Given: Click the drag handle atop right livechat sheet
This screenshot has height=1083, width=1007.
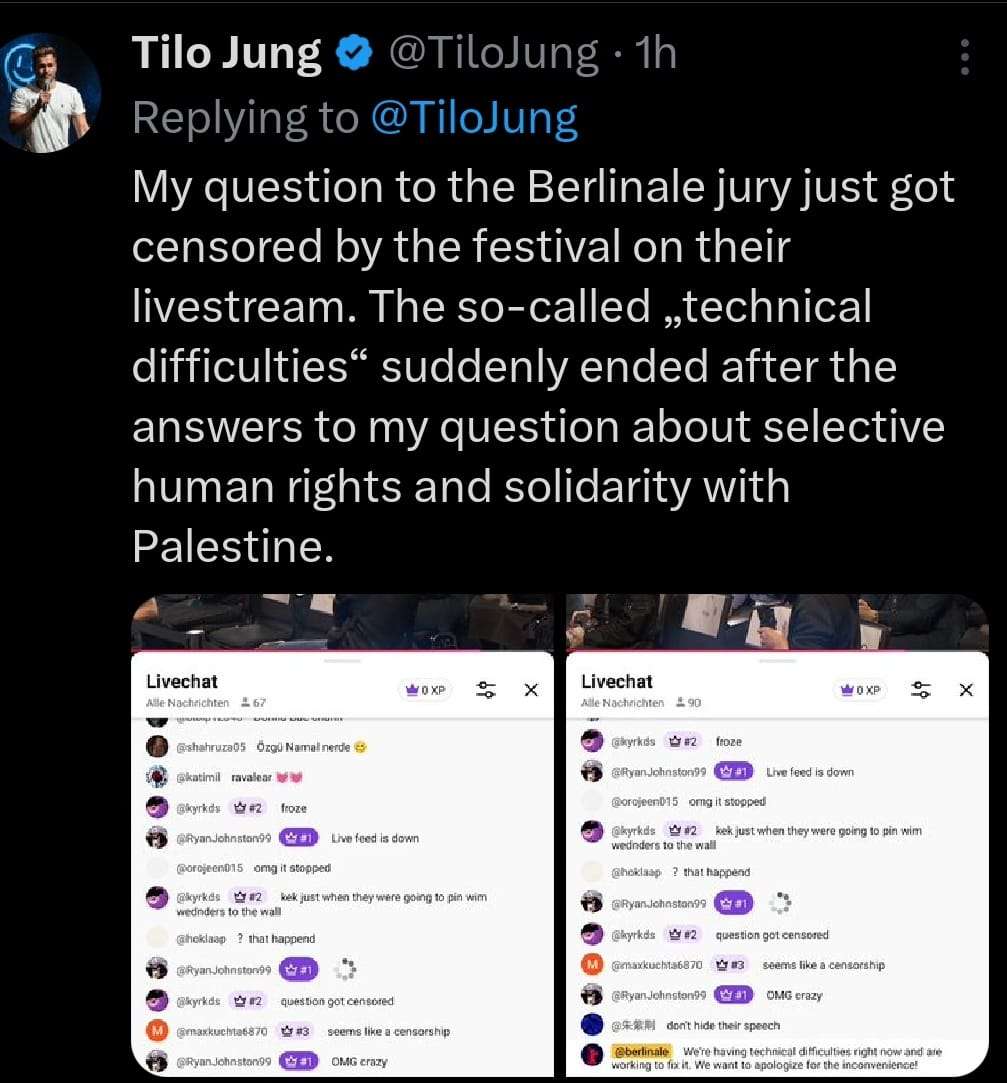Looking at the screenshot, I should pyautogui.click(x=777, y=661).
